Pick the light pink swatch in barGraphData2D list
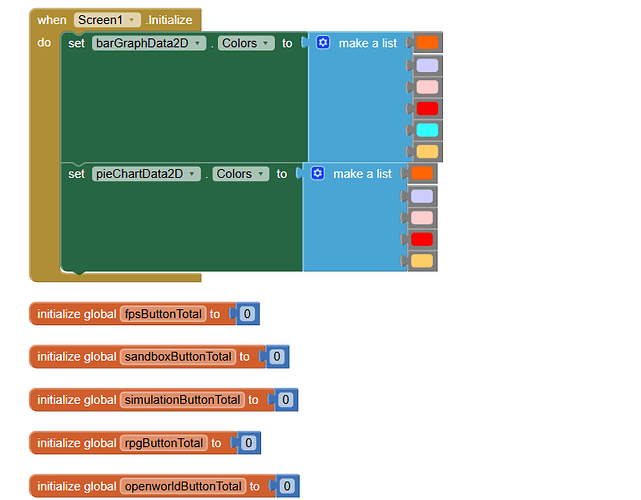 [x=427, y=87]
